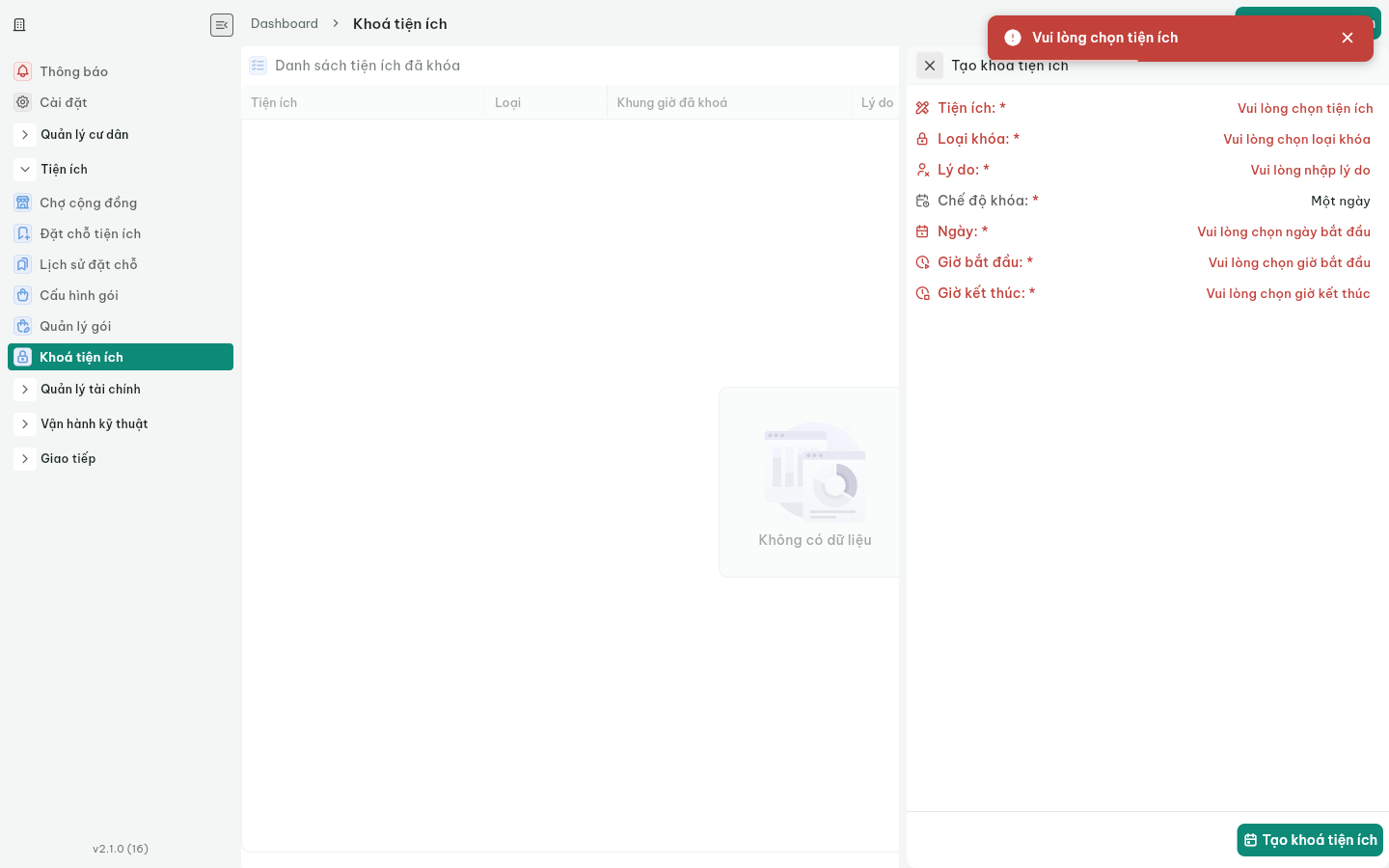Expand Vận hành kỹ thuật section
This screenshot has width=1389, height=868.
coord(25,424)
